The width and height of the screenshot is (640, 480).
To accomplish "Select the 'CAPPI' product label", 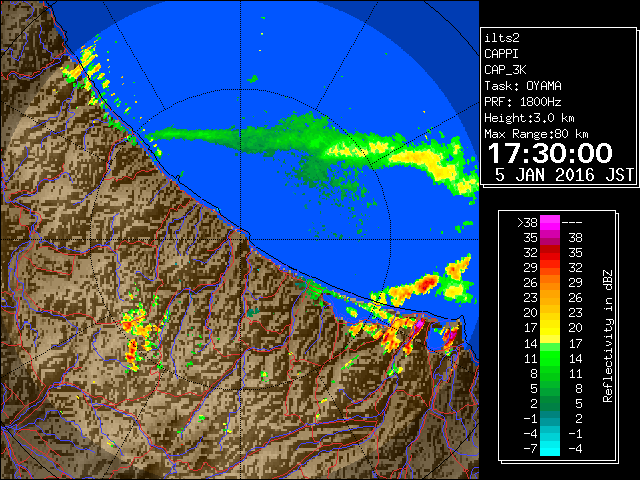I will [501, 54].
